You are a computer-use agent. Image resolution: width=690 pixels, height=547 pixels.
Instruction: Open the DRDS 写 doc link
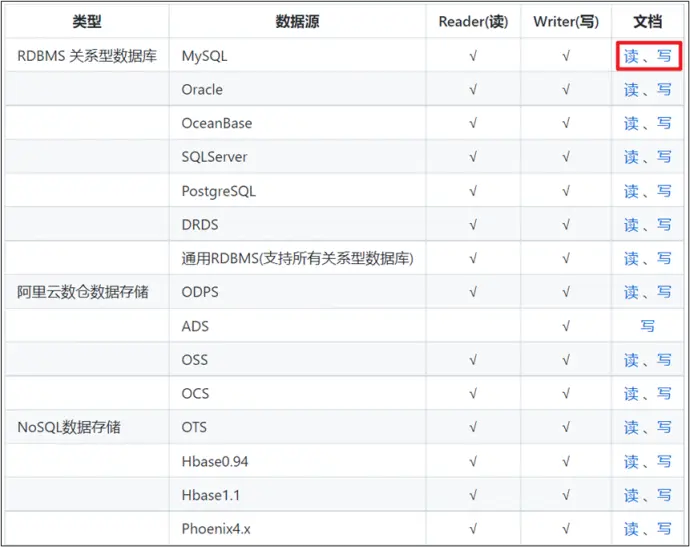tap(664, 225)
